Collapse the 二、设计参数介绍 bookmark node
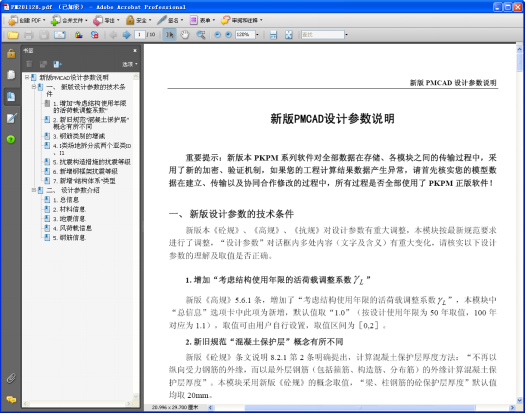Image resolution: width=526 pixels, height=414 pixels. 34,190
